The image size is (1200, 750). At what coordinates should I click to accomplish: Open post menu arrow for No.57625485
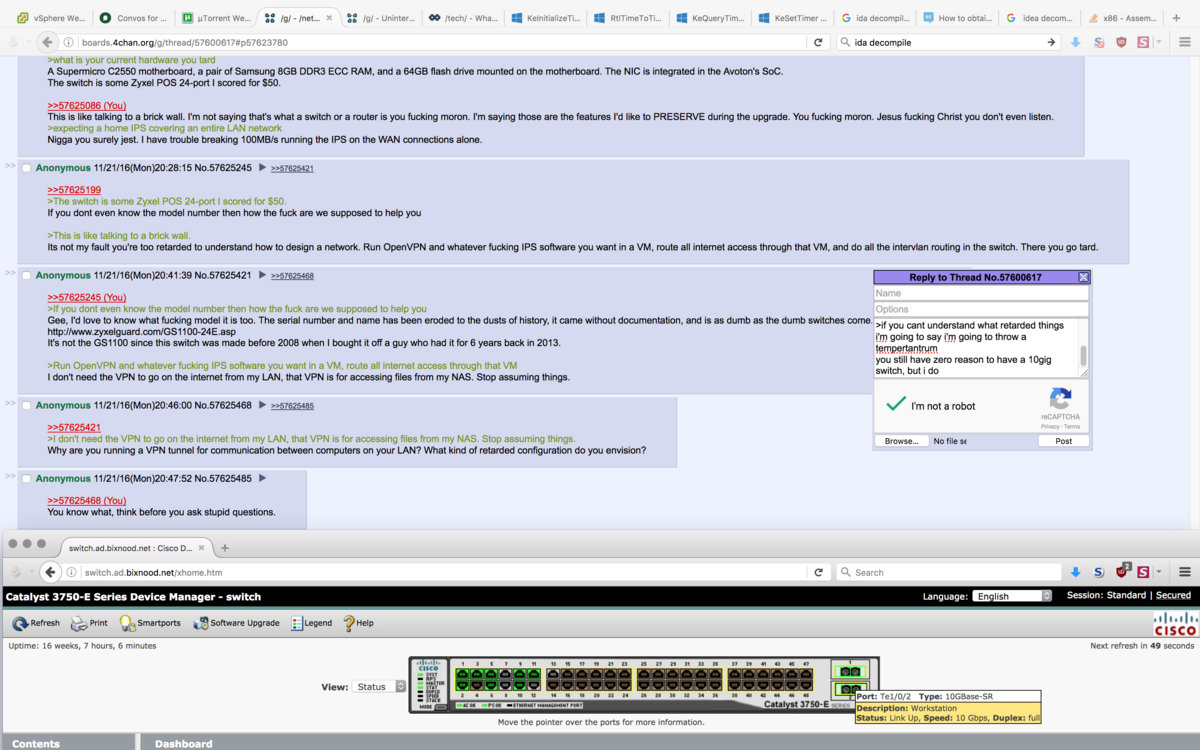(262, 479)
